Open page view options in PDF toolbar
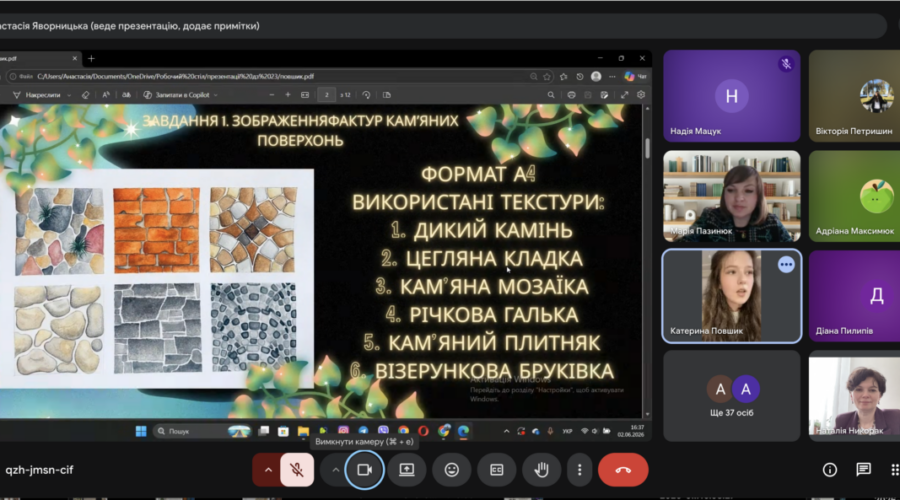The height and width of the screenshot is (500, 900). [387, 95]
